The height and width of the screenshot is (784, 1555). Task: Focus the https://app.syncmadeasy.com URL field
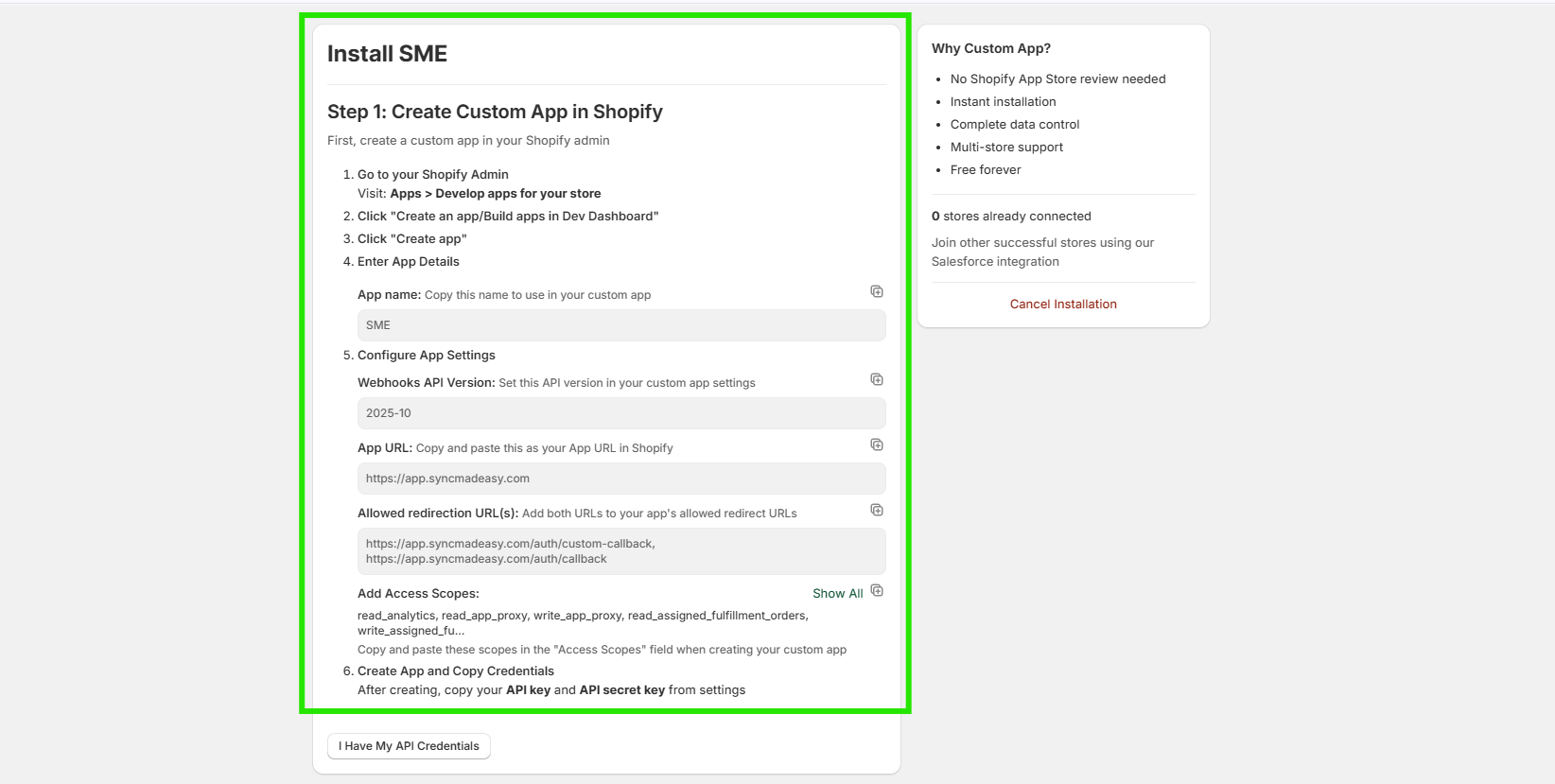click(x=620, y=479)
